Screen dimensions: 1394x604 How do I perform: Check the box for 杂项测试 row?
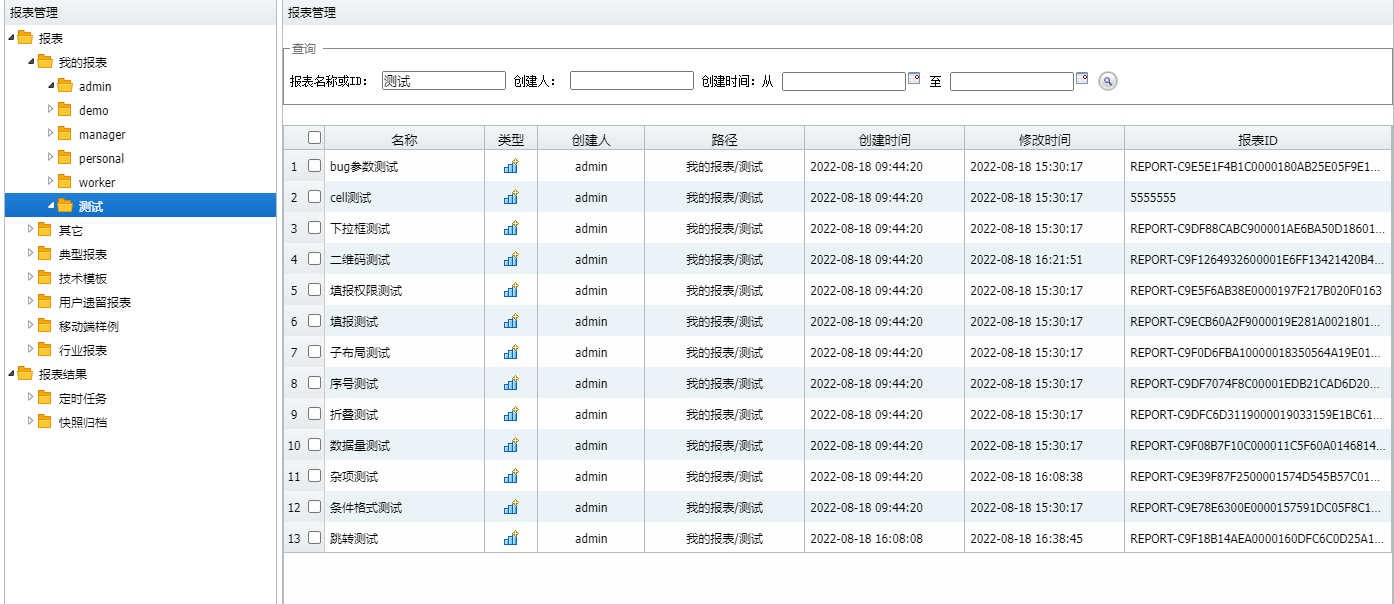click(314, 476)
